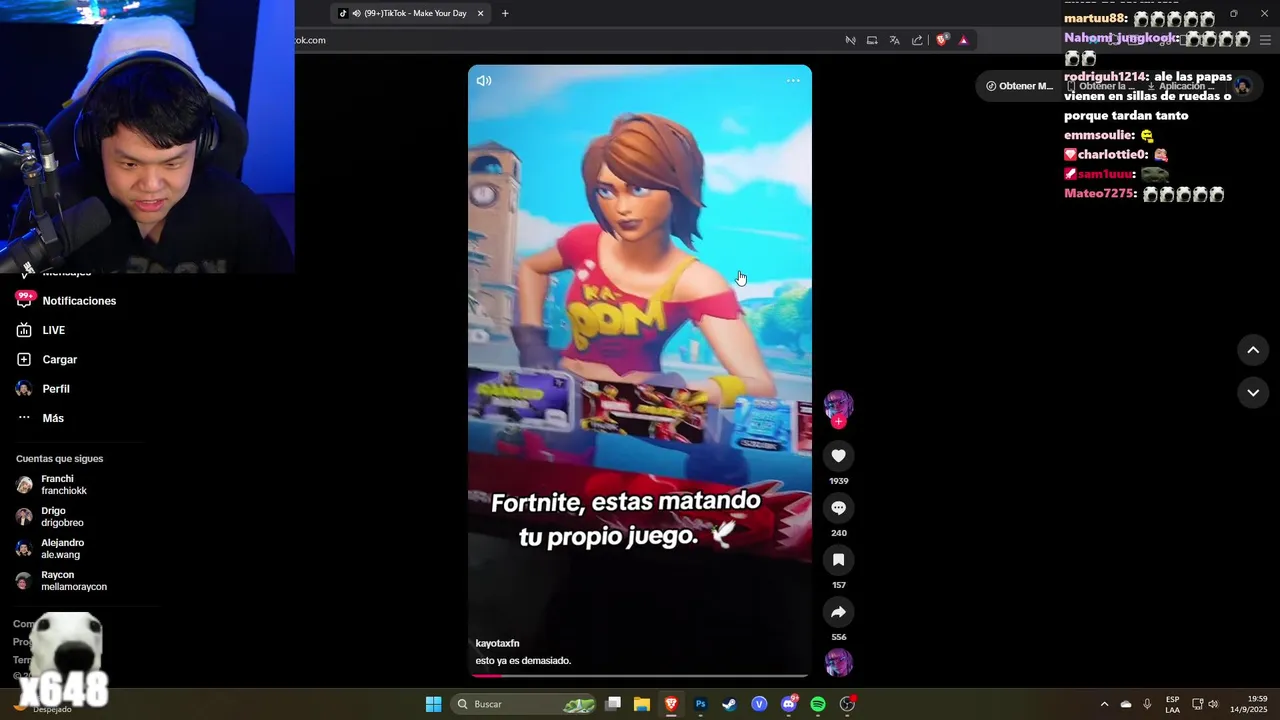Open the purple V app in the taskbar
1280x720 pixels.
(x=759, y=704)
